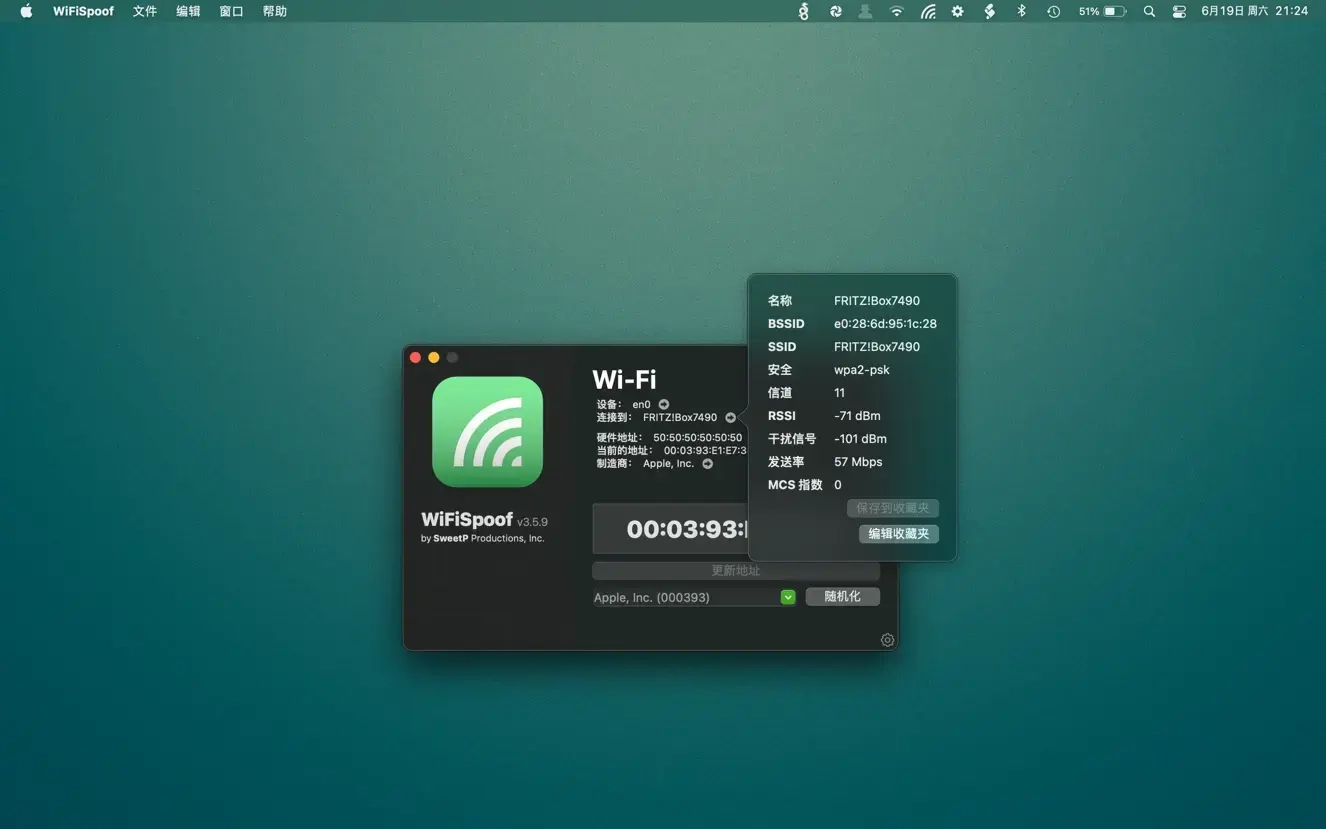The height and width of the screenshot is (829, 1326).
Task: Click the 编辑收藏夹 button
Action: coord(898,534)
